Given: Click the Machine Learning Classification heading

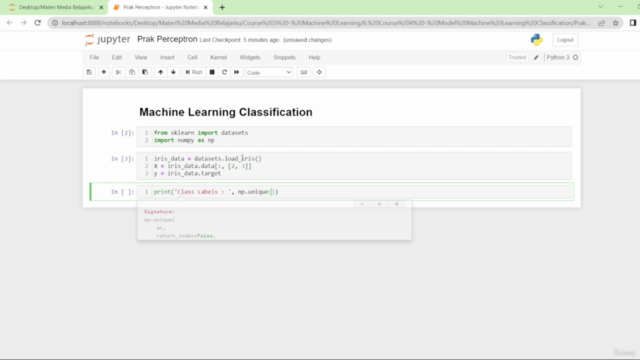Looking at the screenshot, I should [x=226, y=112].
